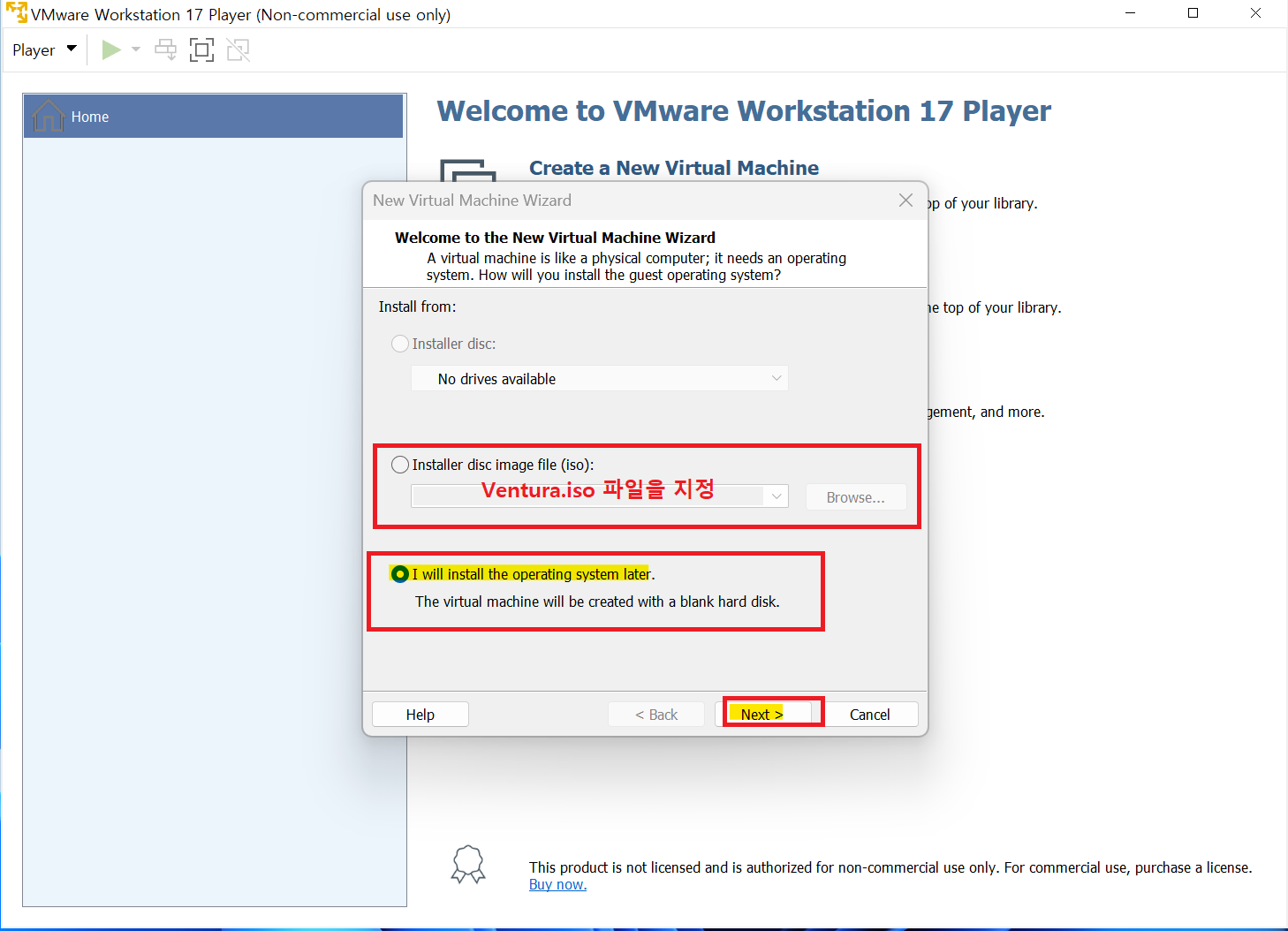Minimize the VMware Player window
1288x931 pixels.
click(x=1131, y=13)
